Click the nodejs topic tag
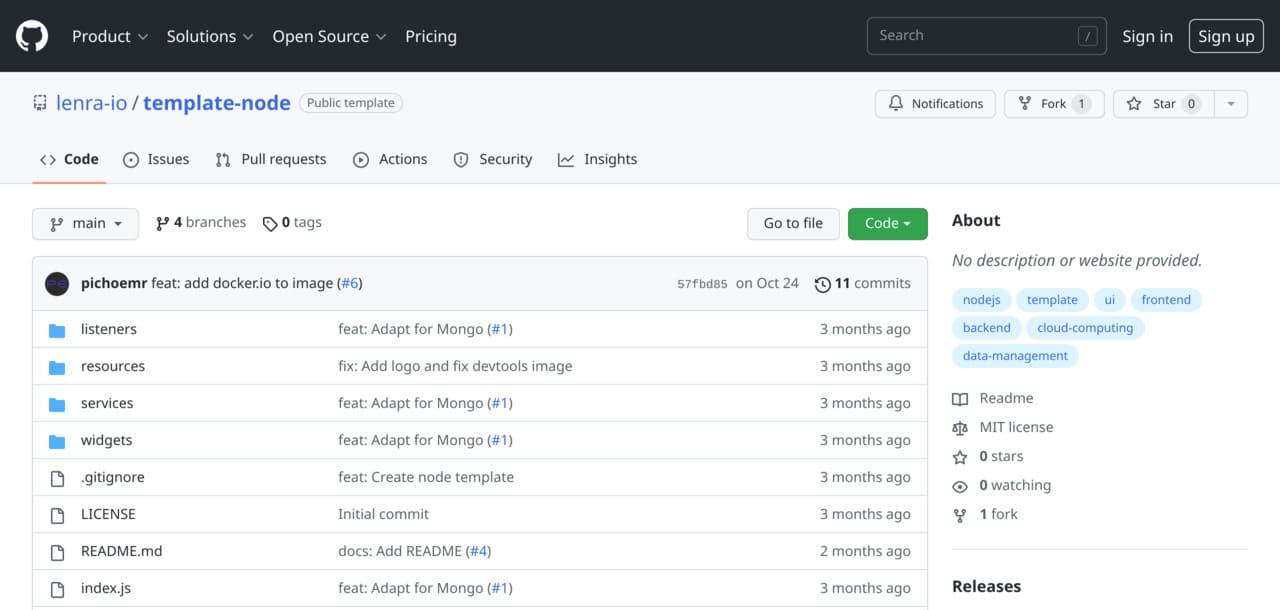Screen dimensions: 1280x610 [982, 300]
